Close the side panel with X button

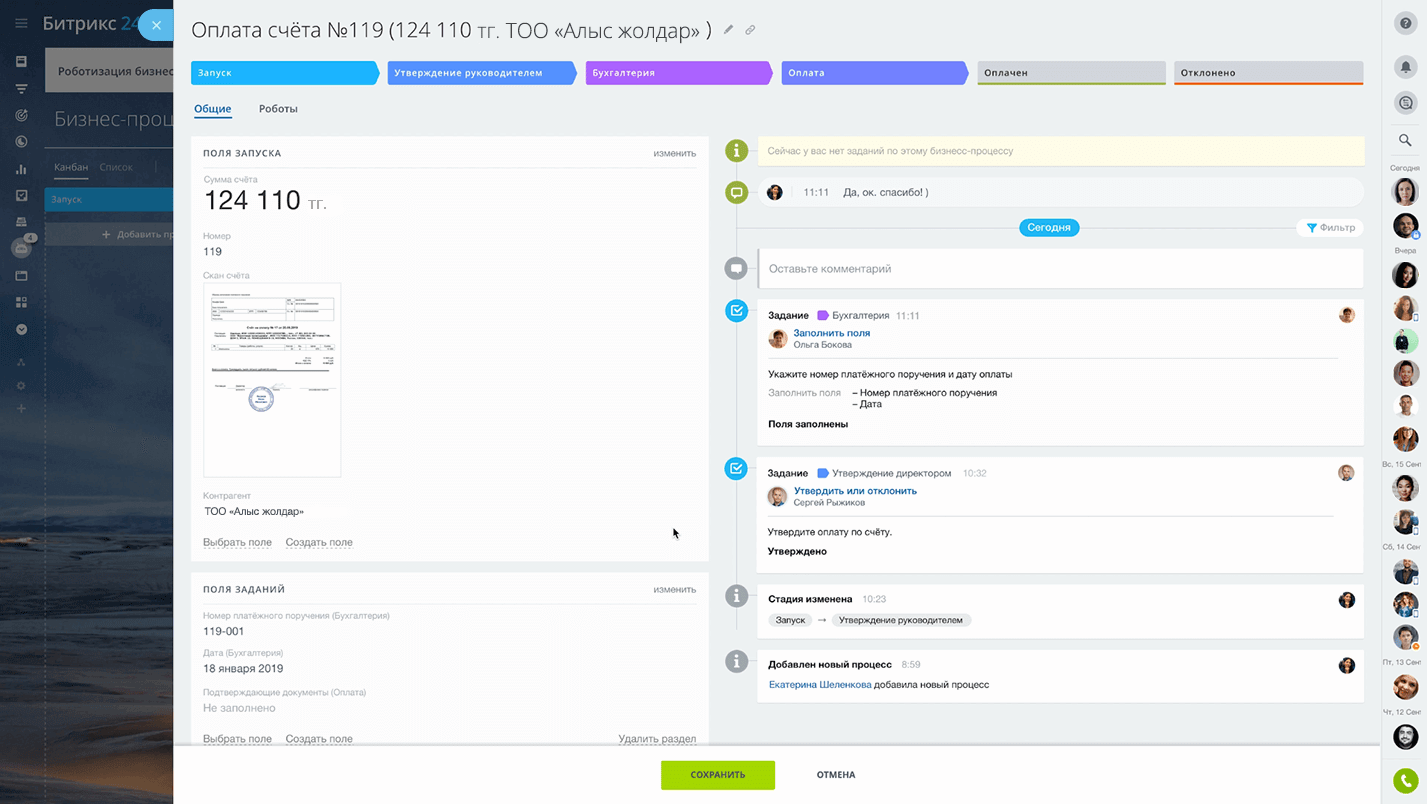pos(156,25)
